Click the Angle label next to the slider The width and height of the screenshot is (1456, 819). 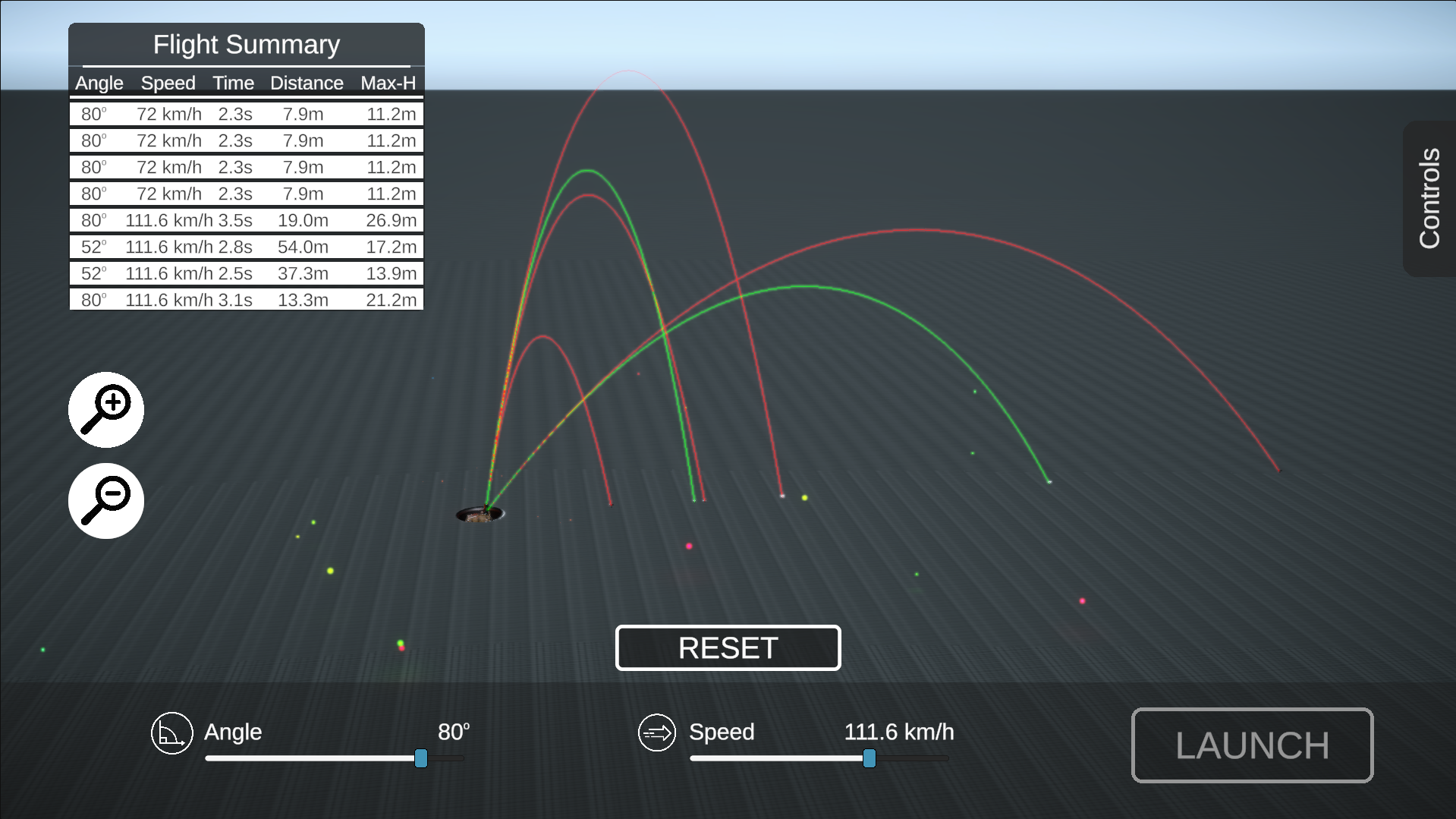[x=233, y=732]
